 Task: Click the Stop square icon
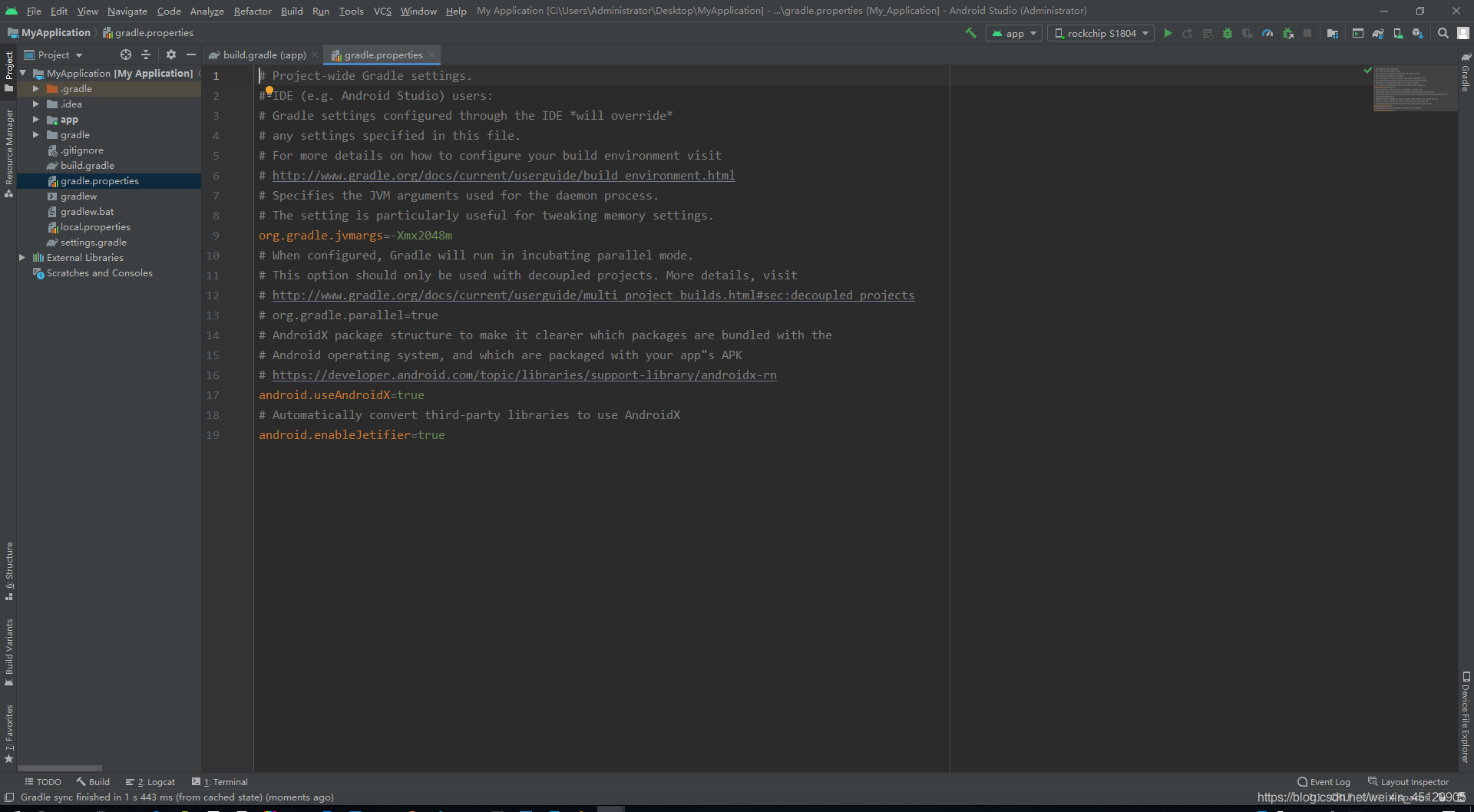click(1307, 33)
